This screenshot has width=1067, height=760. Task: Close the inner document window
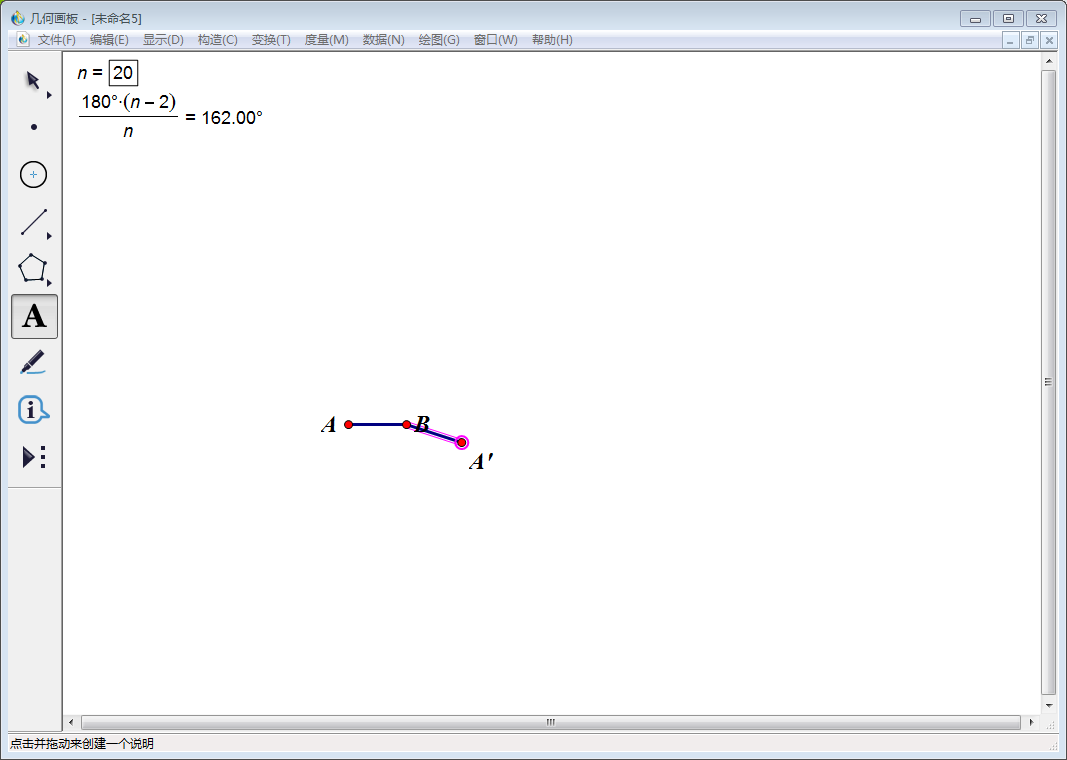(x=1049, y=41)
